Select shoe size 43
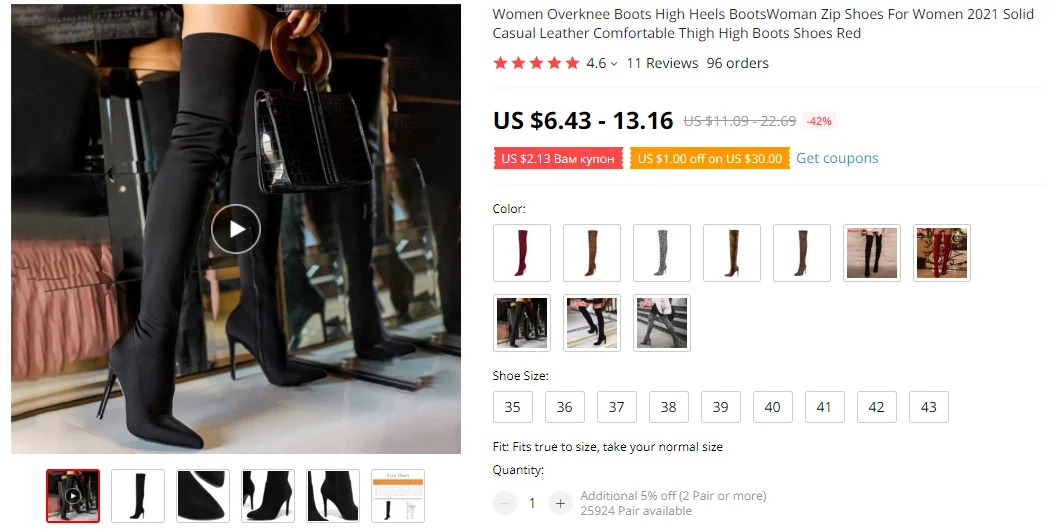Viewport: 1051px width, 531px height. pos(928,407)
